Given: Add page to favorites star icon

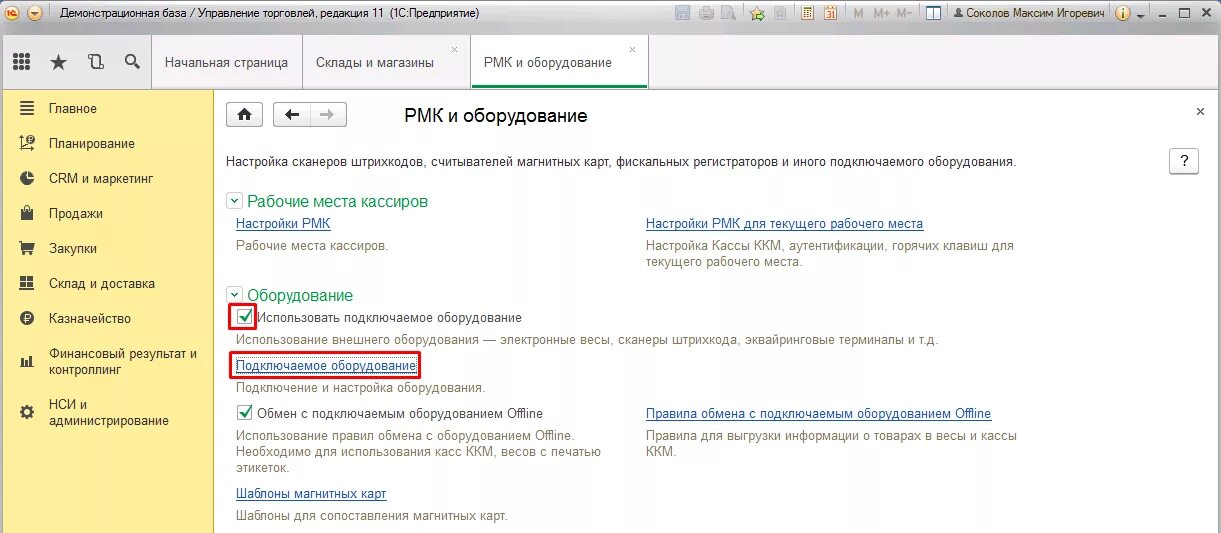Looking at the screenshot, I should click(x=757, y=14).
